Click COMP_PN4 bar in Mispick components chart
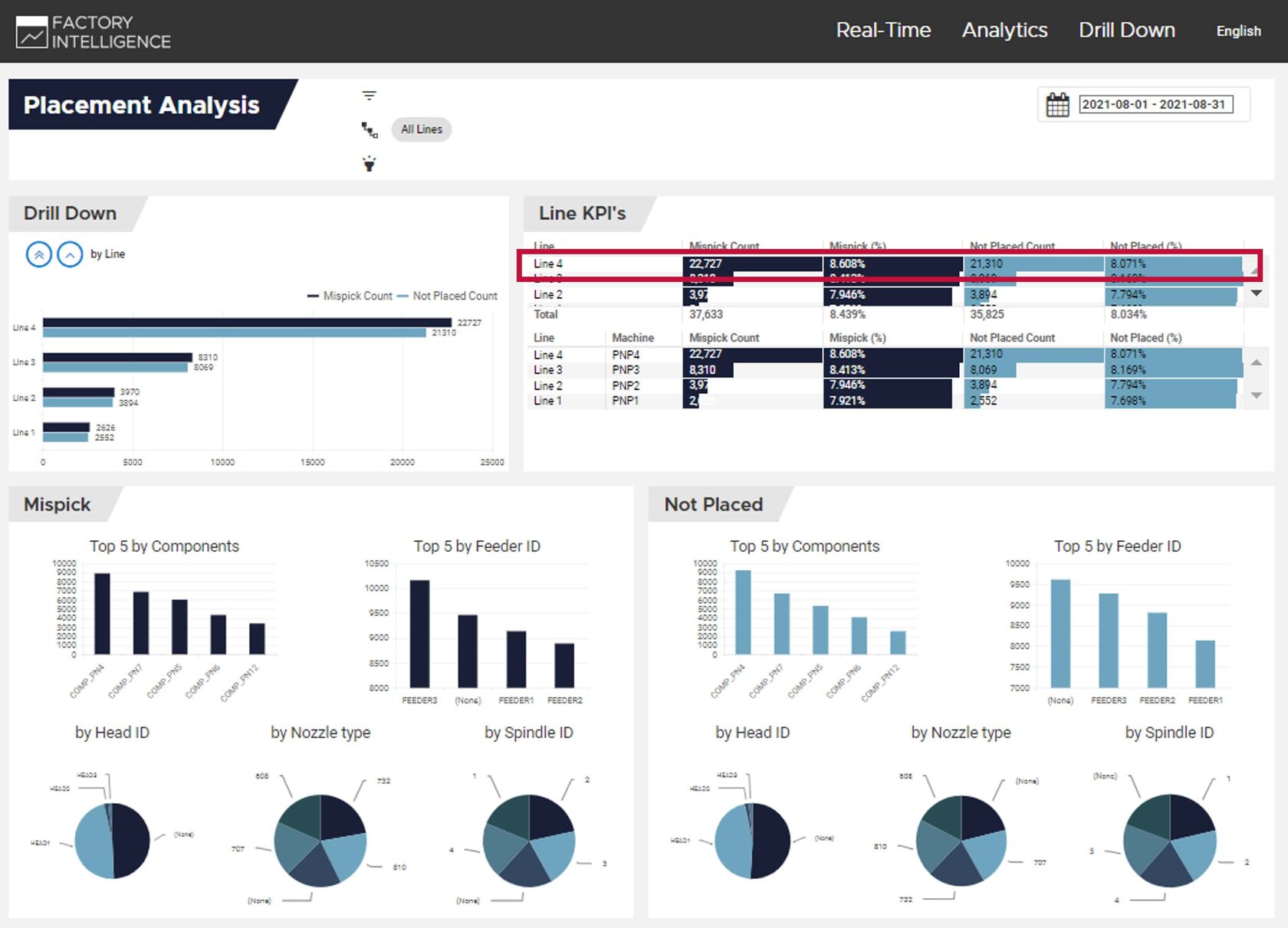1288x928 pixels. tap(102, 614)
